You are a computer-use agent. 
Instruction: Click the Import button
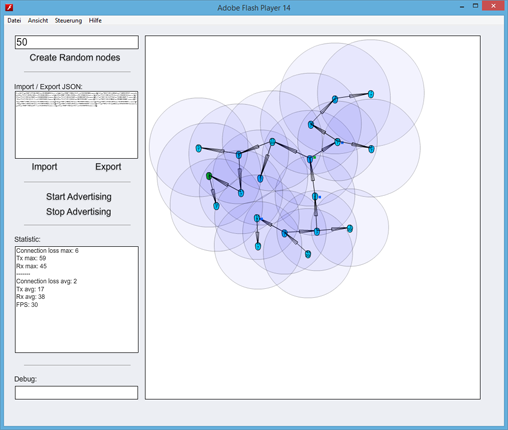point(44,167)
